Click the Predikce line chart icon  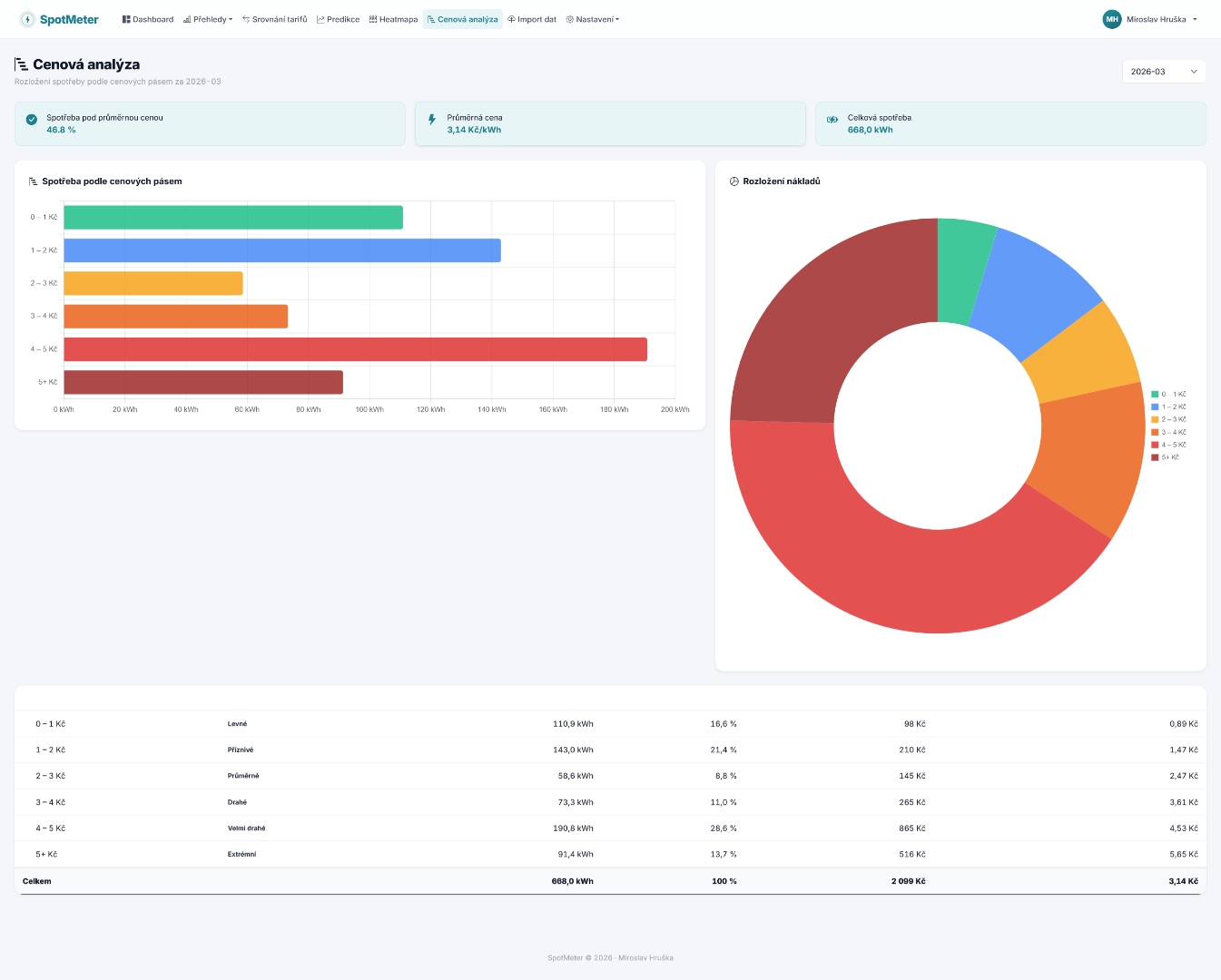[x=320, y=19]
